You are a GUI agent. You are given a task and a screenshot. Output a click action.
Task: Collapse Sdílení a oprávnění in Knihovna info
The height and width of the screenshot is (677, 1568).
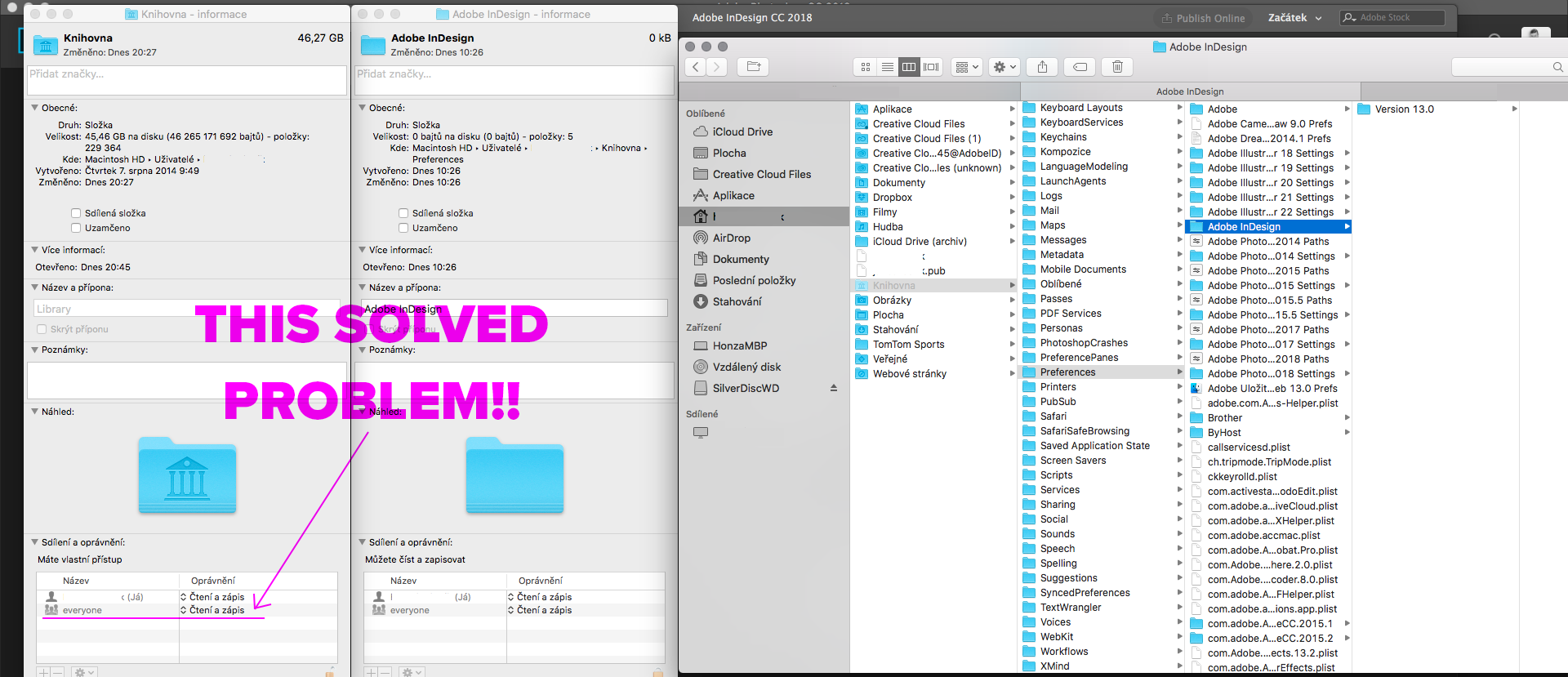(34, 542)
